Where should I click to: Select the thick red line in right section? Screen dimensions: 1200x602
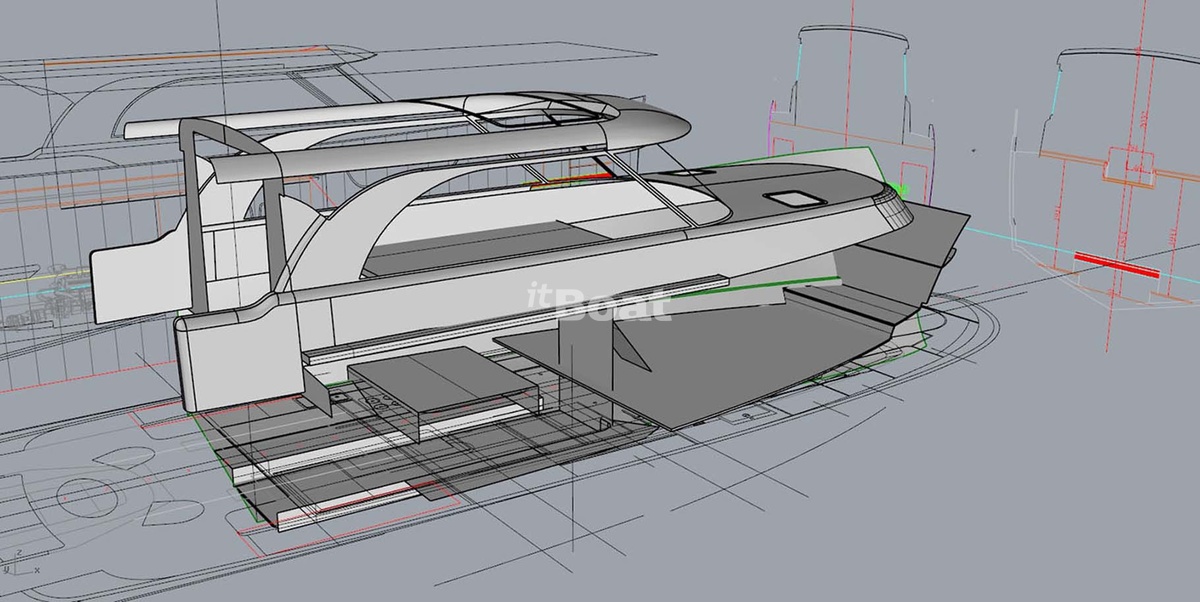1116,265
